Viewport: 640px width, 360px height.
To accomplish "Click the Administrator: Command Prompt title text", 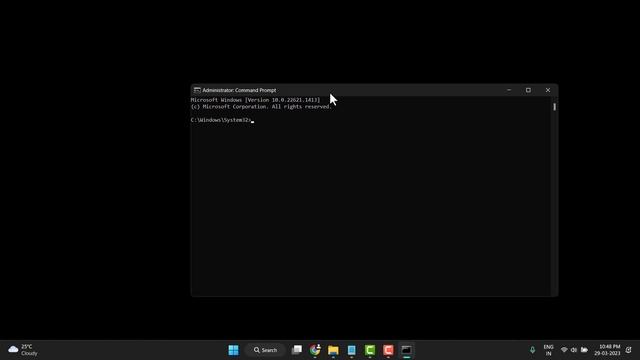I will (x=239, y=90).
